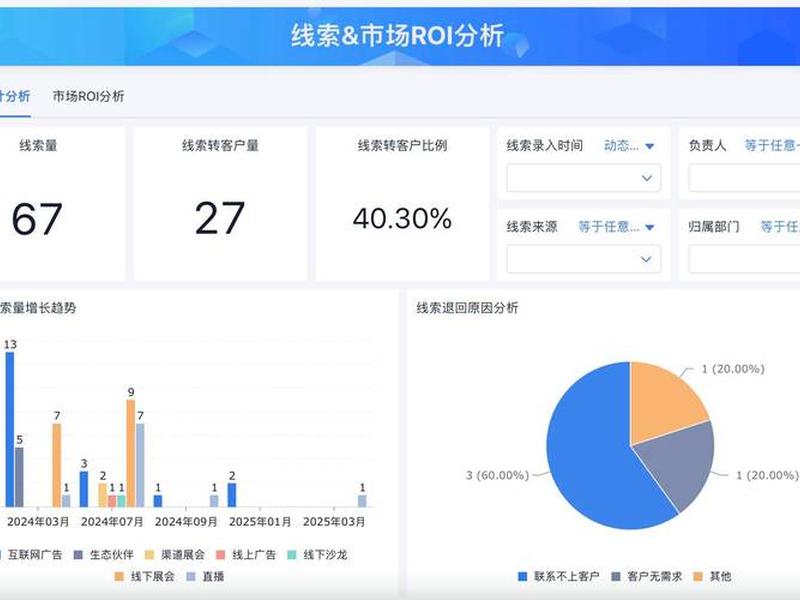Open the 线索录入时间 动态 condition dropdown
This screenshot has width=800, height=600.
click(629, 146)
